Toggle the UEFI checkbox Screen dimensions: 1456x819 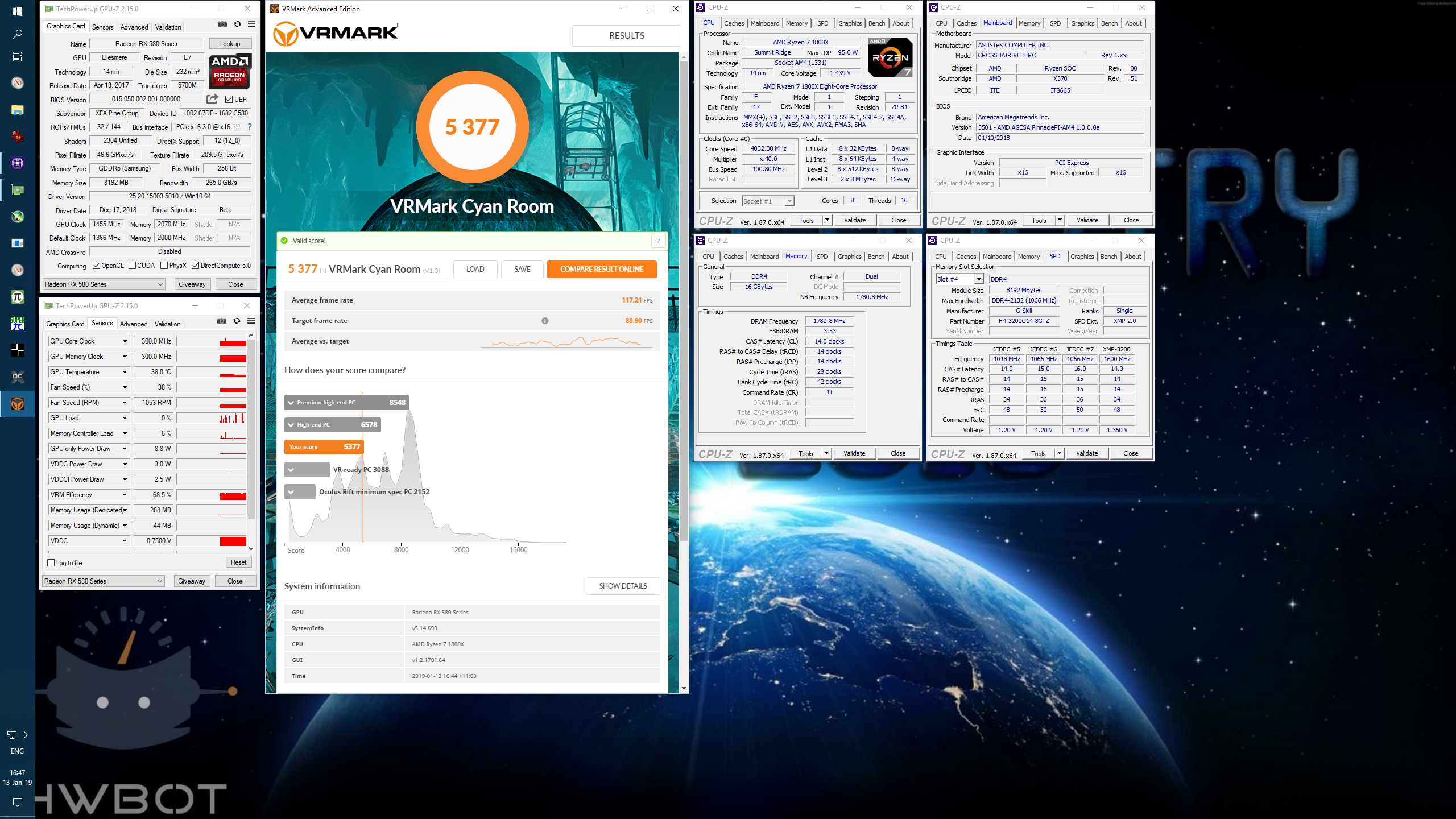click(229, 100)
